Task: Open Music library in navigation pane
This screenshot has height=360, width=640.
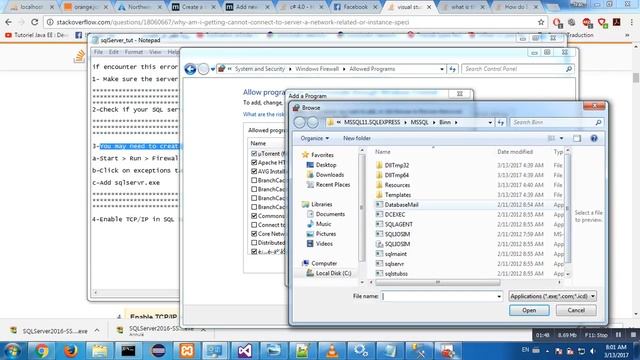Action: click(323, 224)
